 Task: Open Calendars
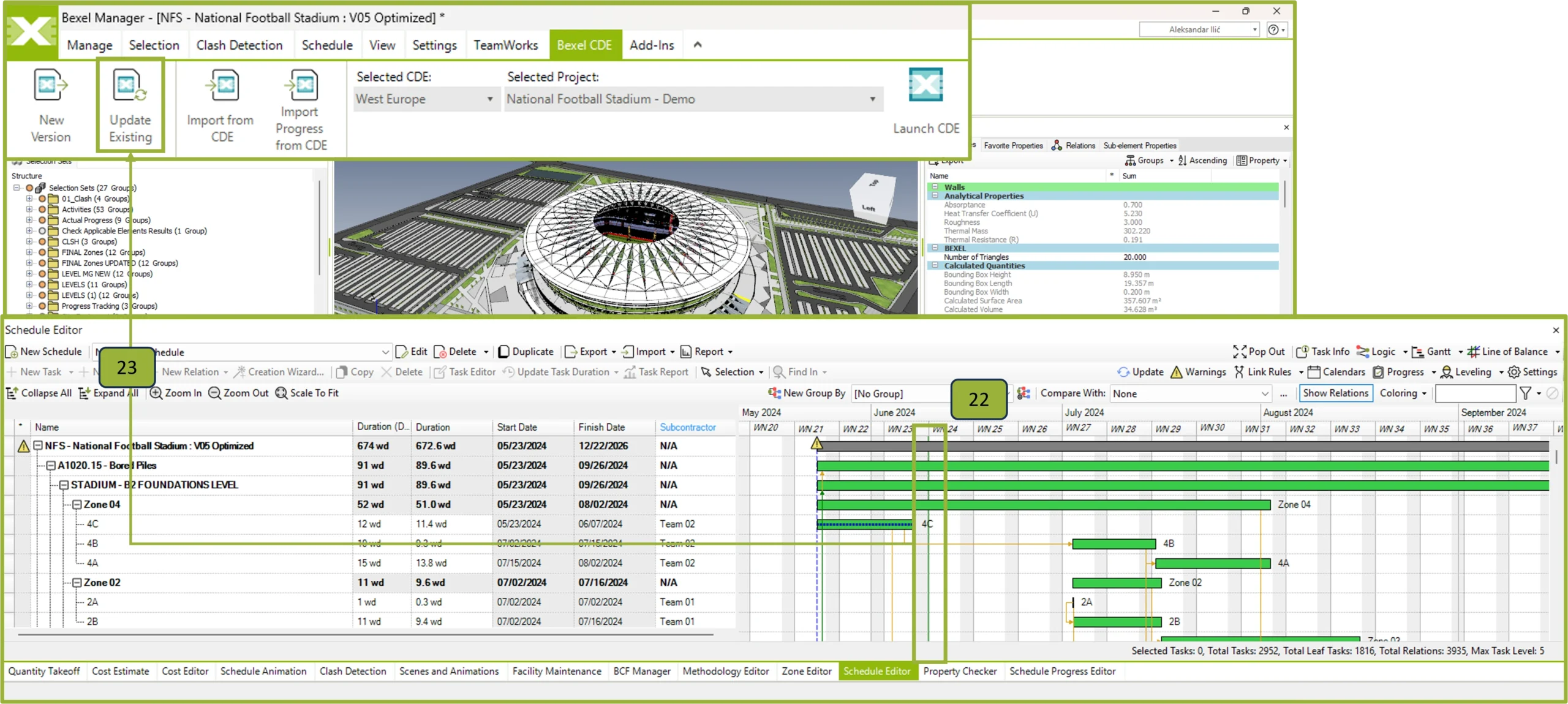point(1336,372)
